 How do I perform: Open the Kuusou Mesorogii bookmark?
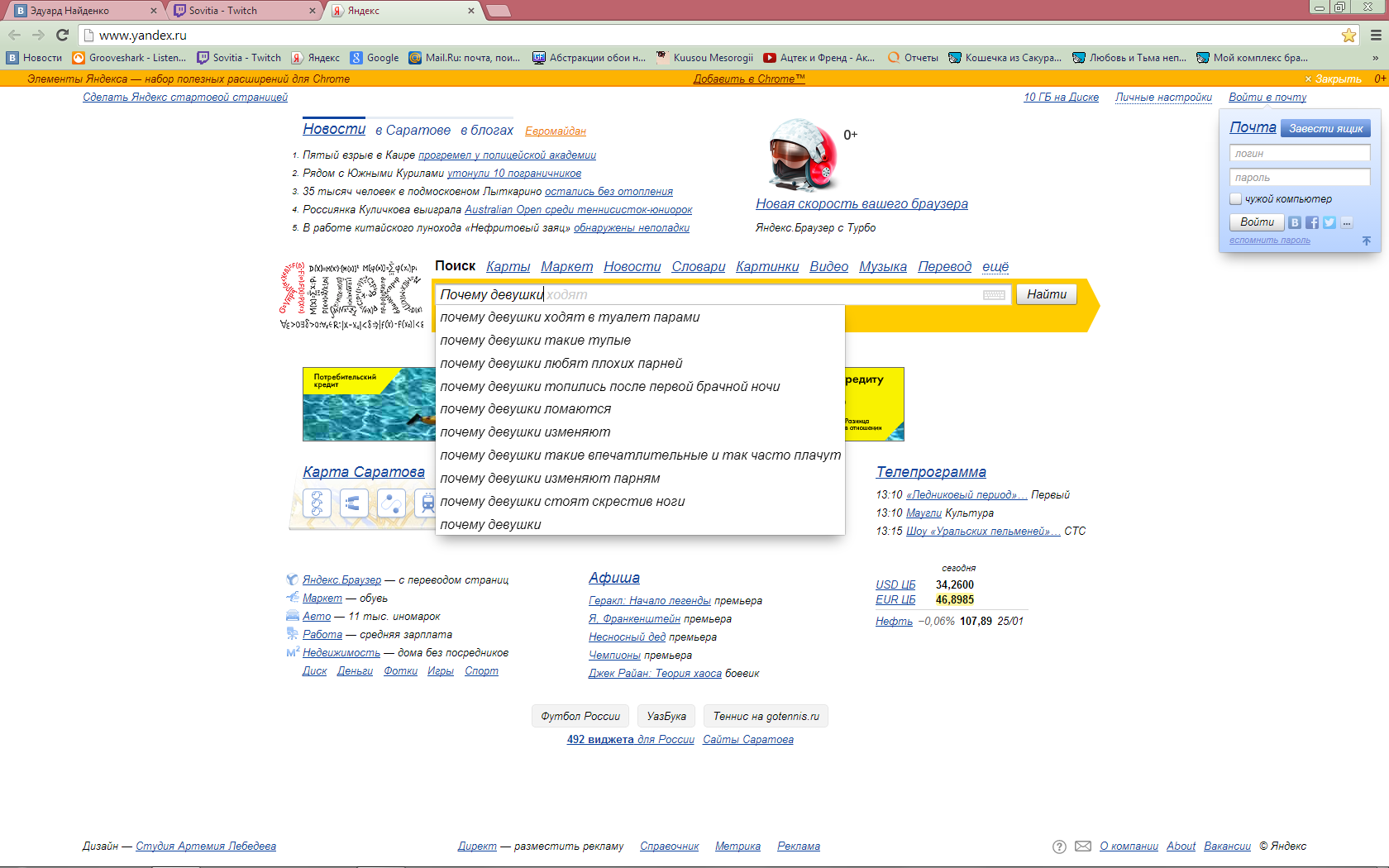tap(705, 58)
